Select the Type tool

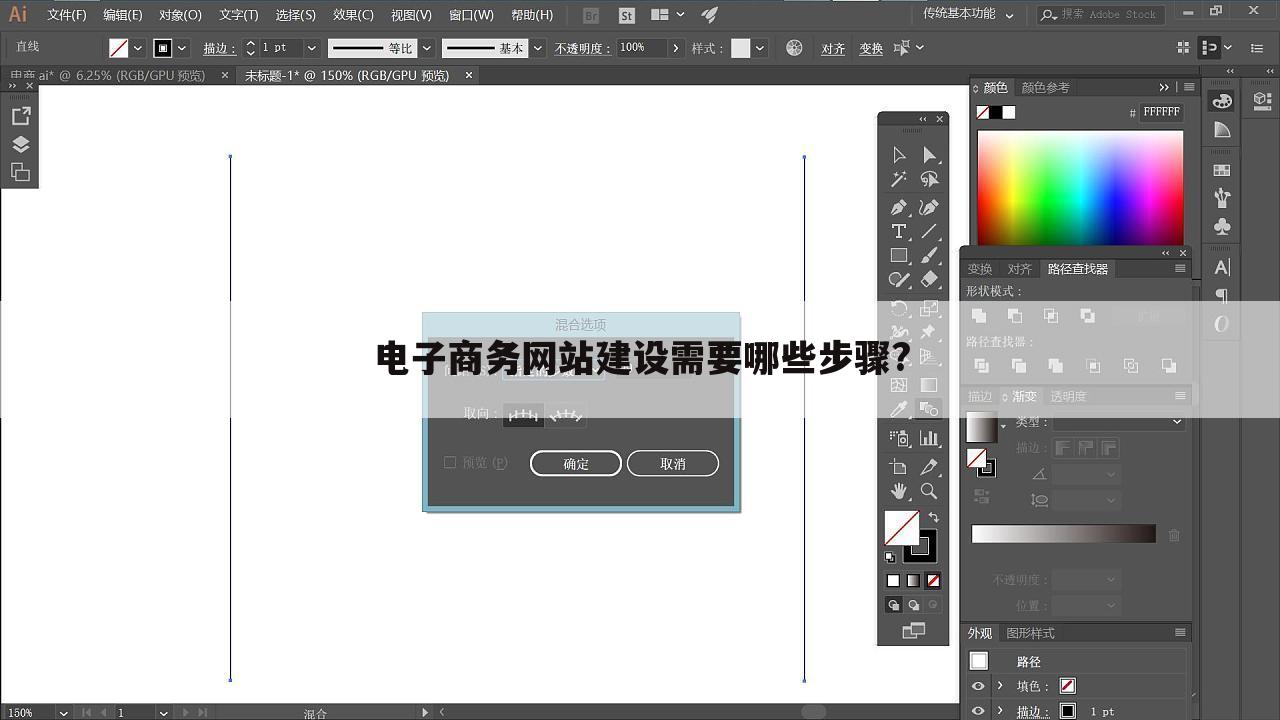pos(899,231)
